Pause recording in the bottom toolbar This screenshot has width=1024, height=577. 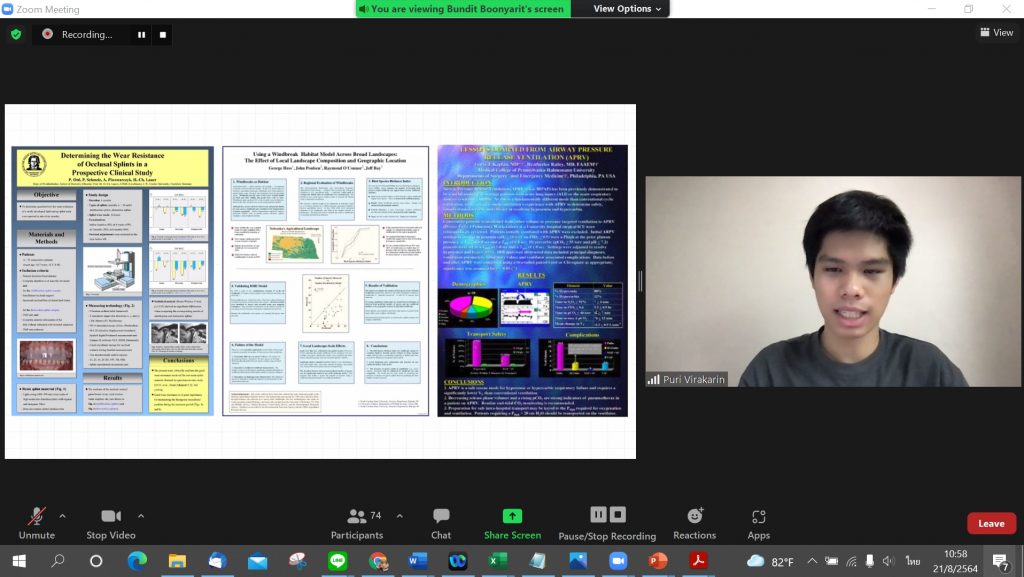point(599,515)
